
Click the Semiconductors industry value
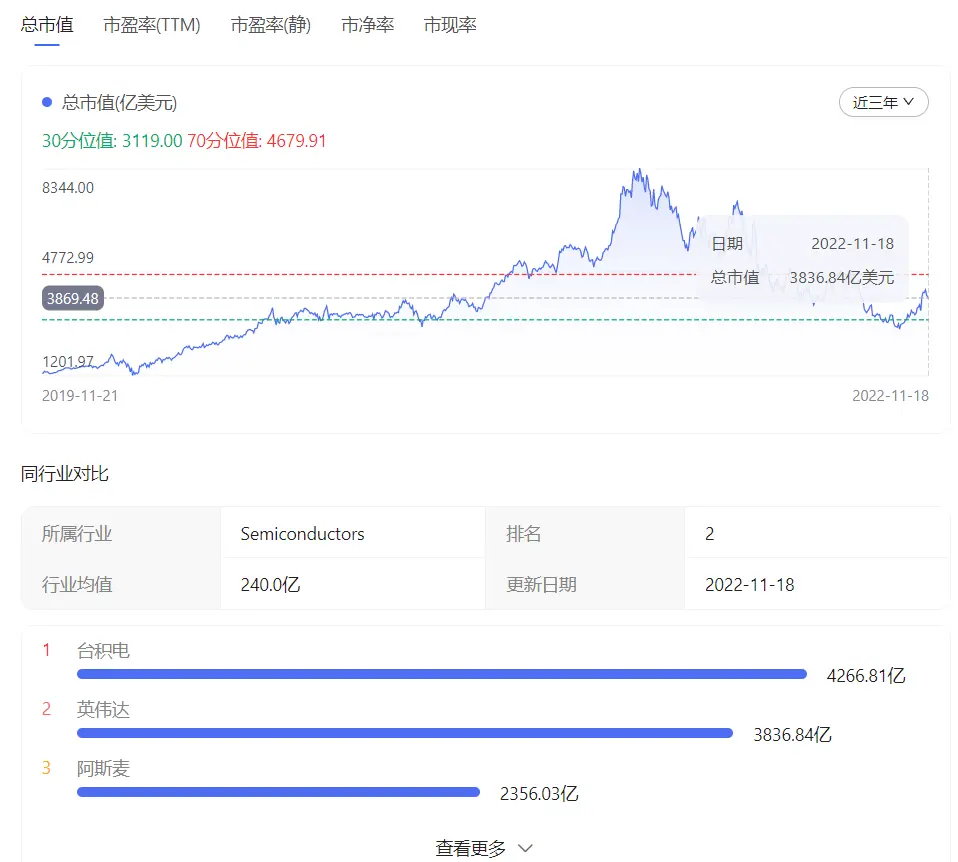click(302, 534)
